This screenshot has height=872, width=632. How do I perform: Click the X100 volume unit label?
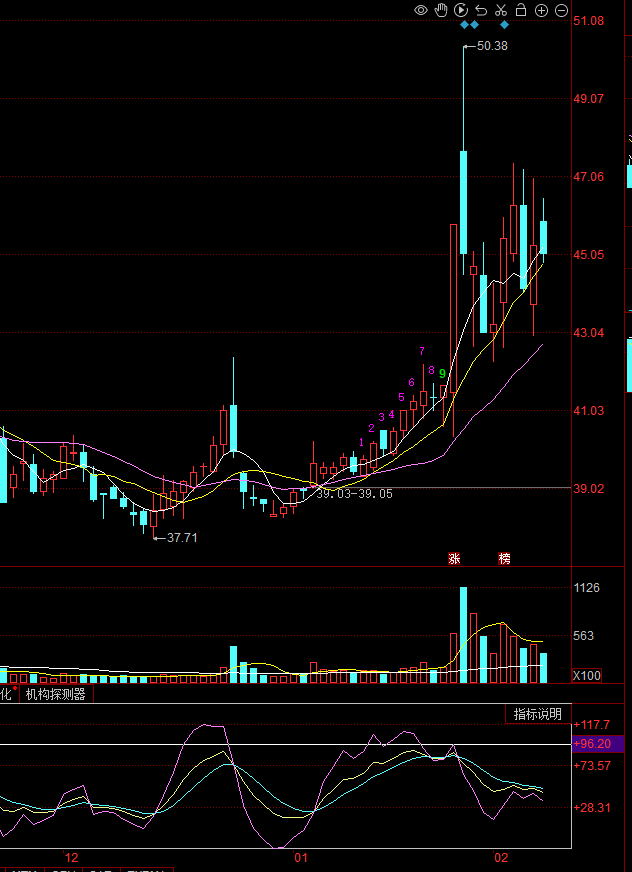point(587,676)
